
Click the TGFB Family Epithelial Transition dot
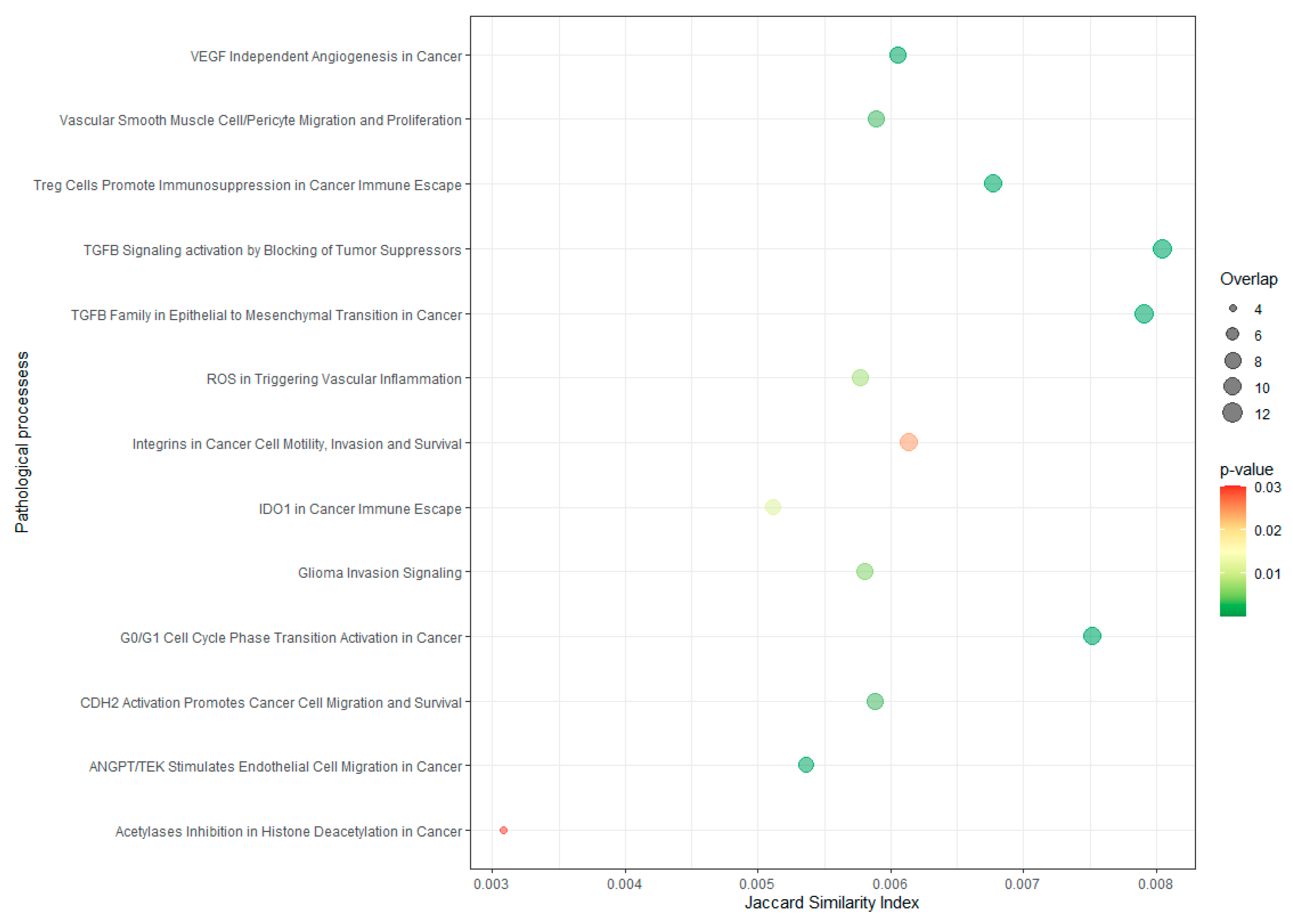pos(1143,314)
